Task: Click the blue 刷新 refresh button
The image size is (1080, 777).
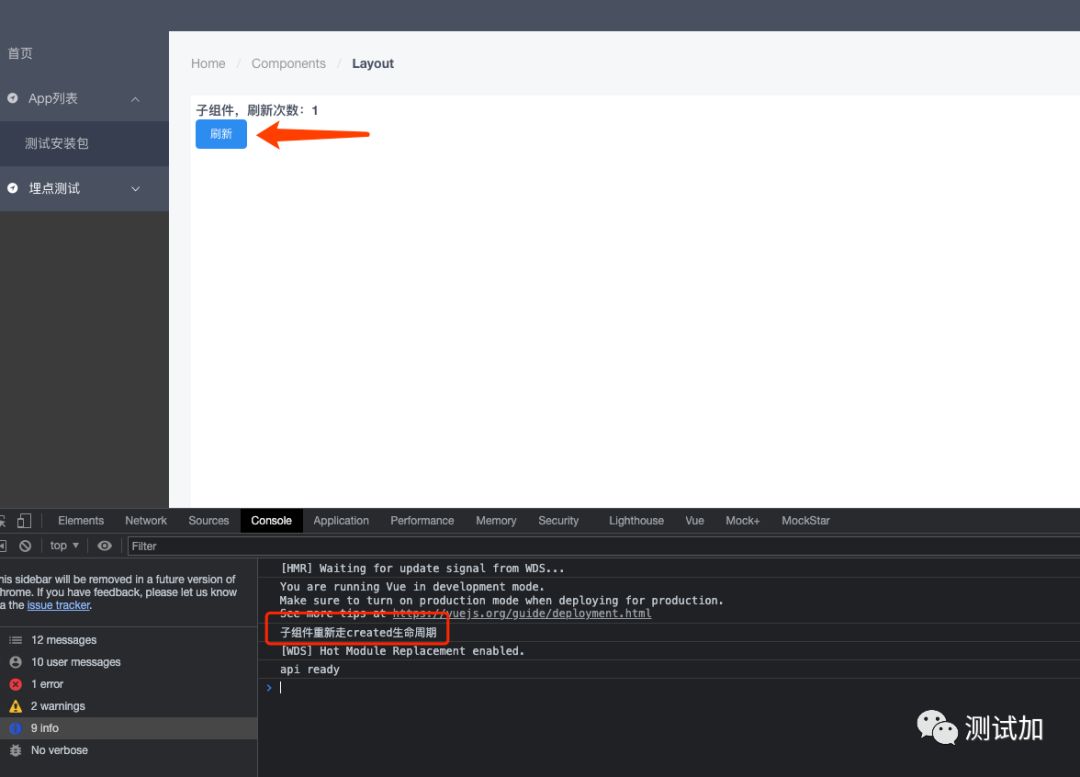Action: coord(221,134)
